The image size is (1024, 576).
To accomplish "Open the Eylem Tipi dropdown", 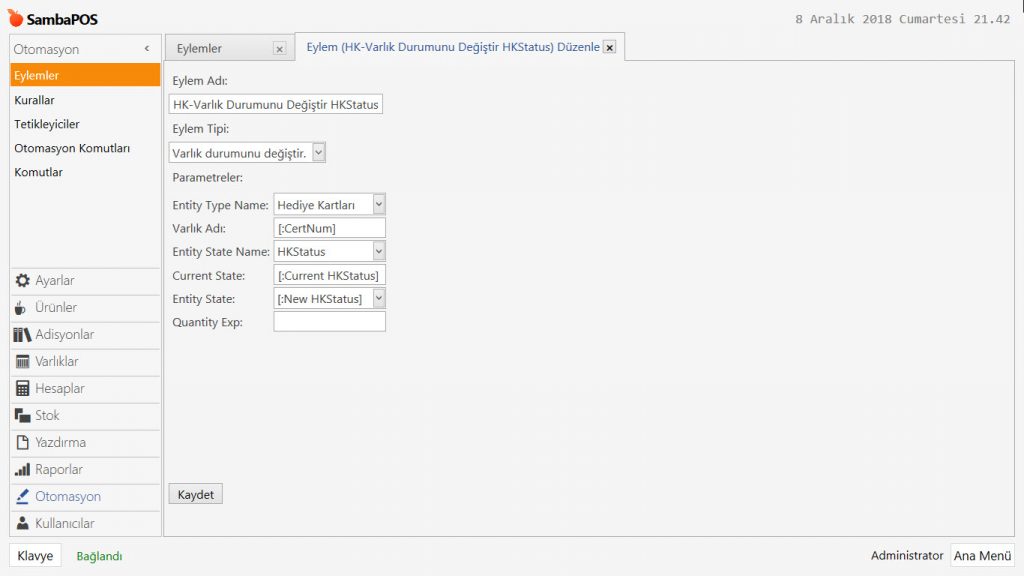I will point(318,153).
